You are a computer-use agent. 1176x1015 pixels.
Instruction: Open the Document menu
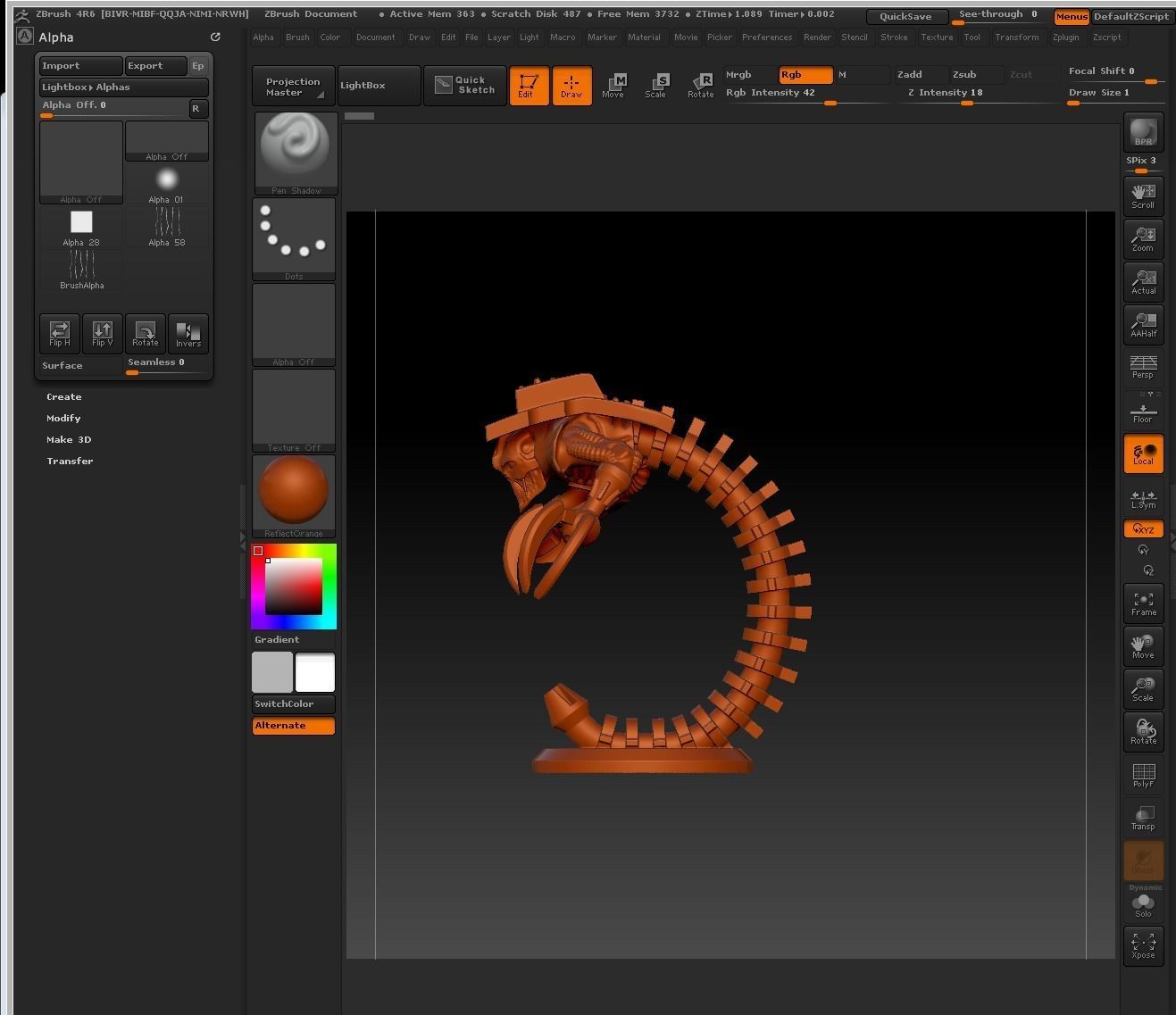click(x=375, y=37)
